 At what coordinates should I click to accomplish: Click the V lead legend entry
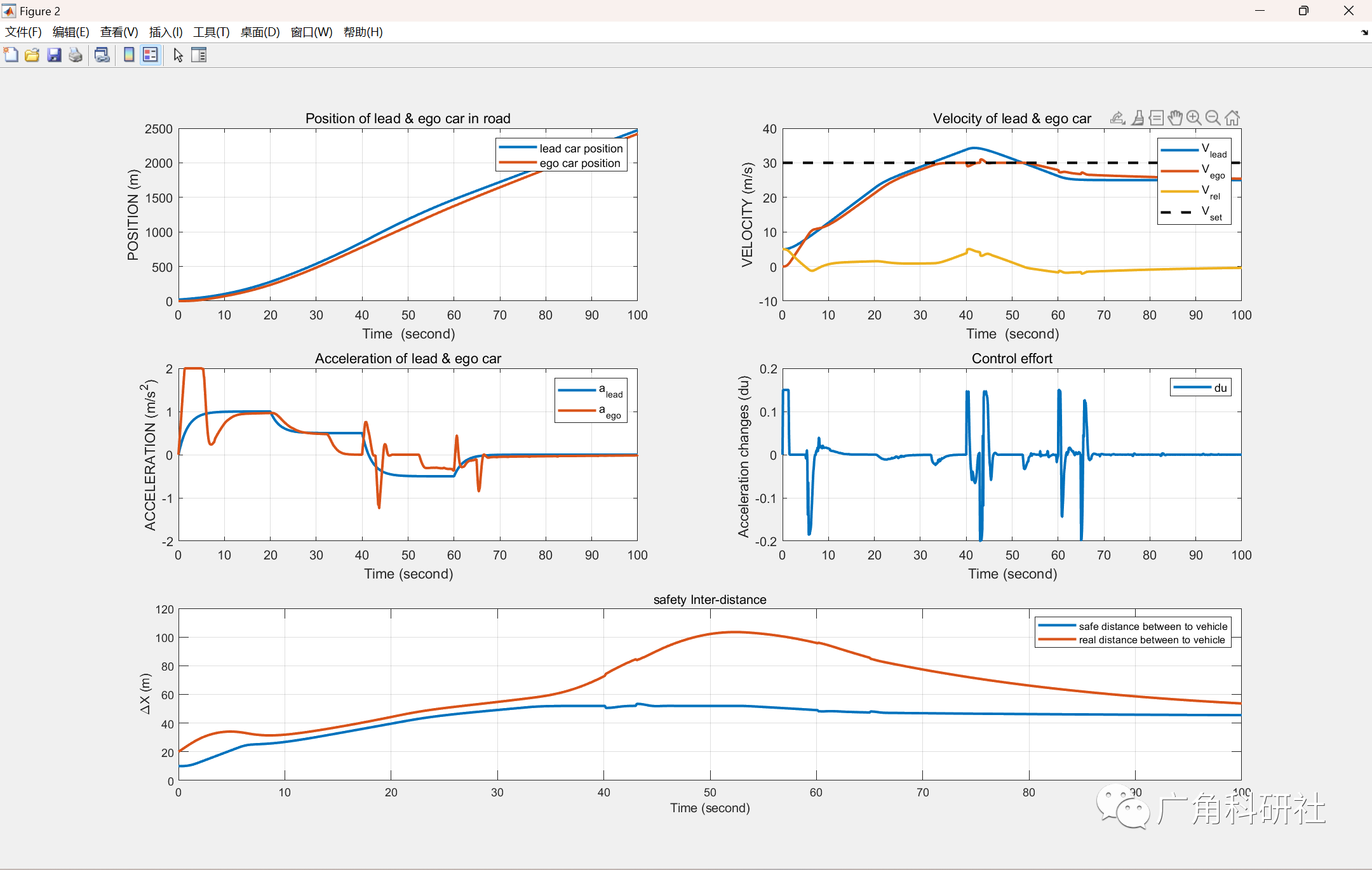[1194, 151]
